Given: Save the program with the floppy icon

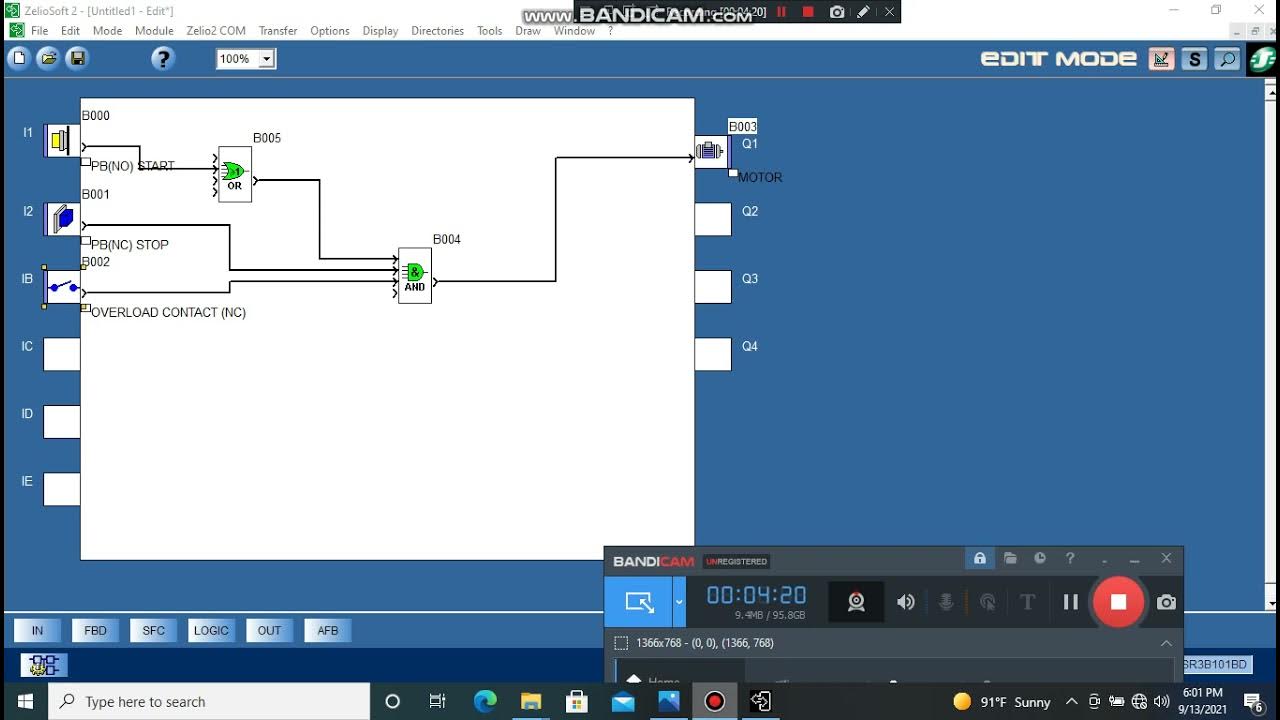Looking at the screenshot, I should tap(77, 59).
